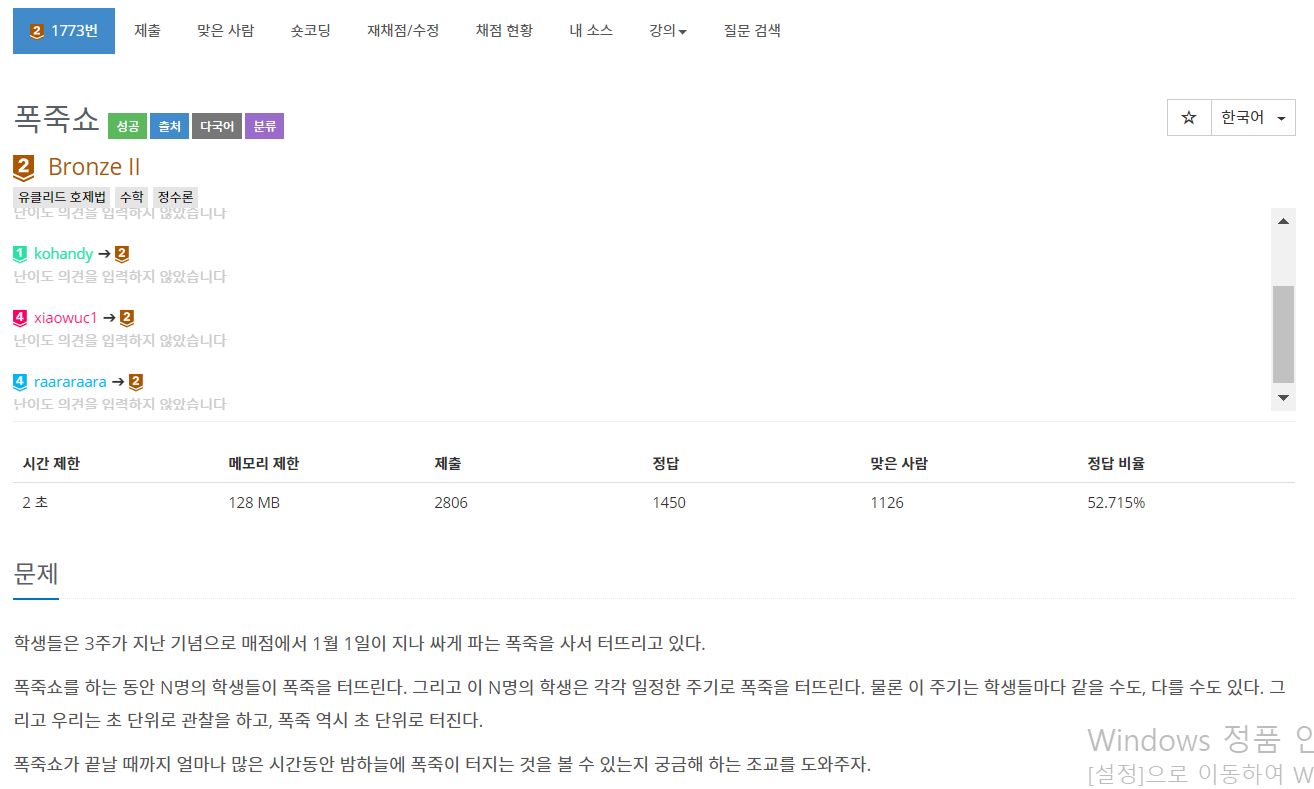
Task: Click the 2 초 time limit value
Action: pos(35,503)
